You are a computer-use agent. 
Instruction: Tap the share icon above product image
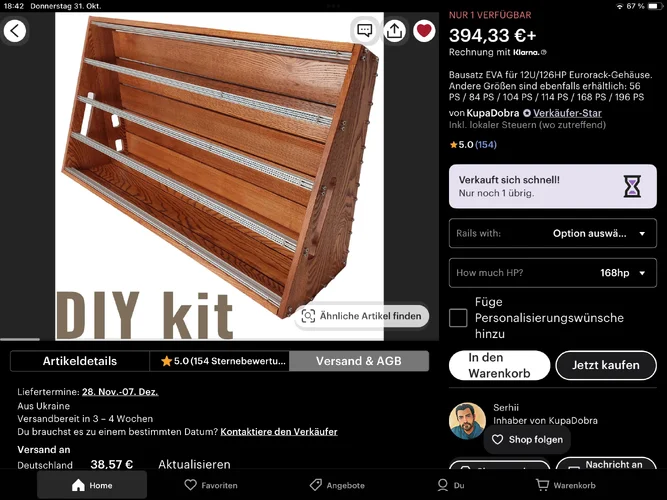coord(394,31)
